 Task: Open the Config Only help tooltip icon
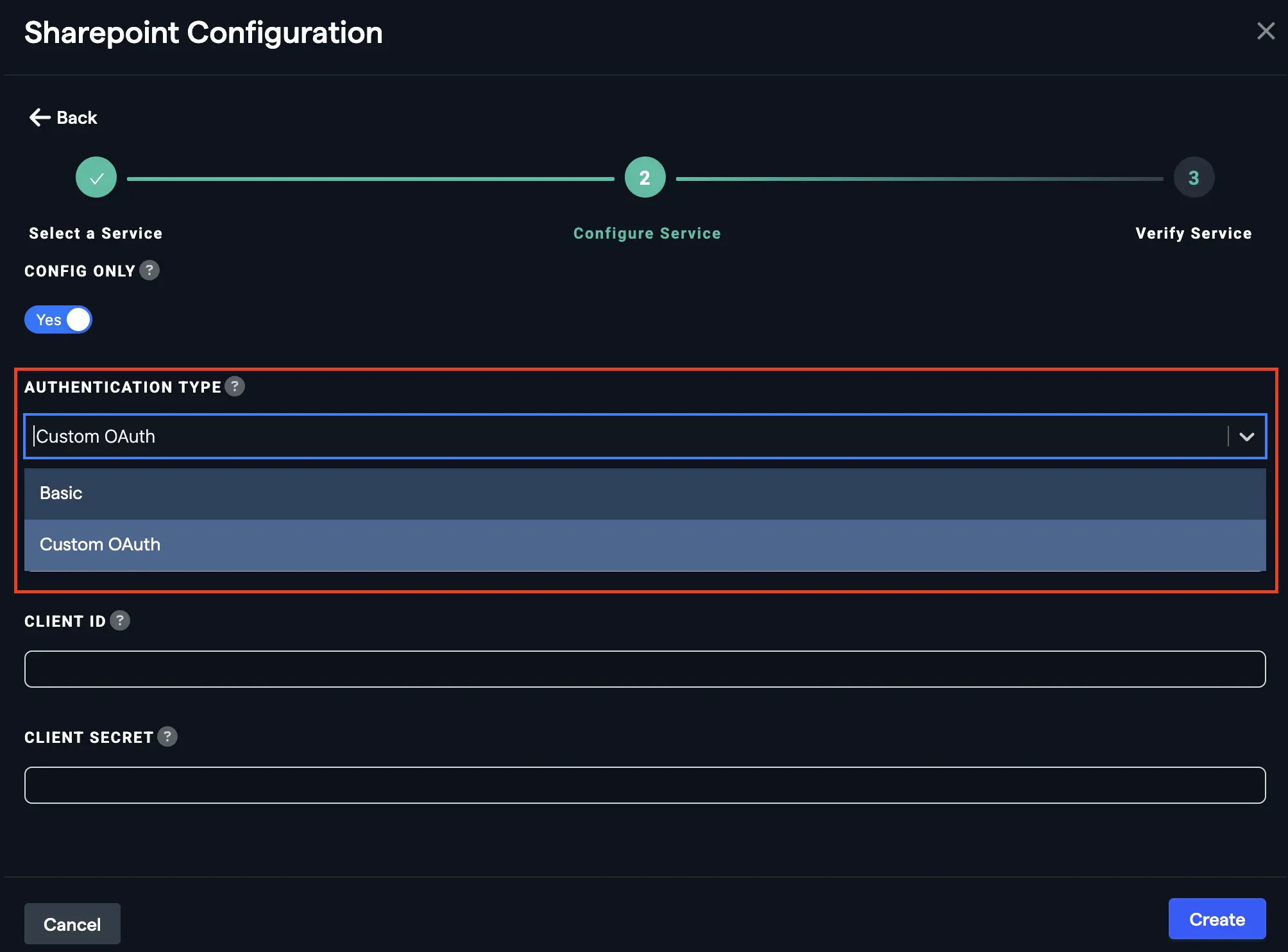[x=151, y=271]
